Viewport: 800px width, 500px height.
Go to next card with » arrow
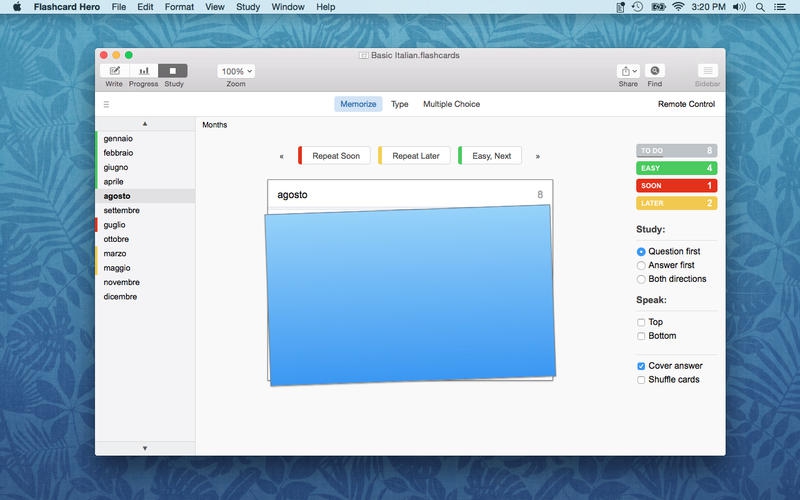coord(538,156)
